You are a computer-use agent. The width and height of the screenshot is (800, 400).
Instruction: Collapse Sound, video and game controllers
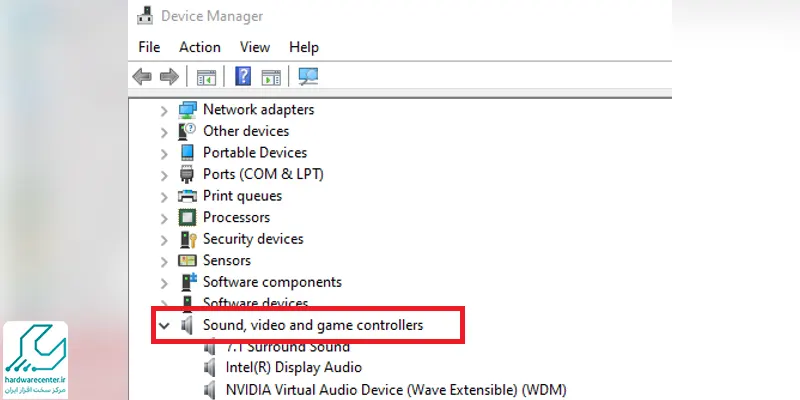click(x=164, y=325)
